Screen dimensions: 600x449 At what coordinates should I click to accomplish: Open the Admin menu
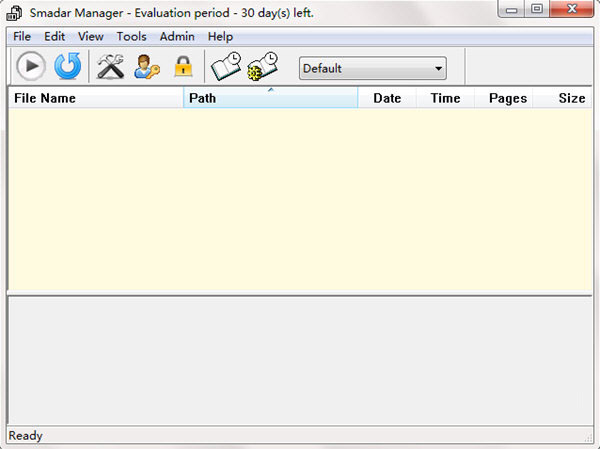tap(177, 36)
